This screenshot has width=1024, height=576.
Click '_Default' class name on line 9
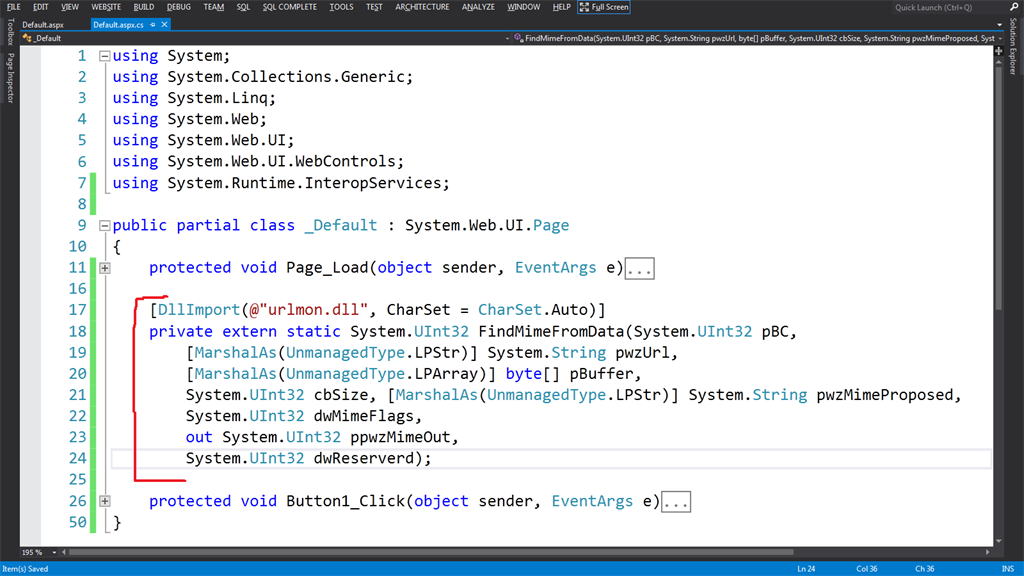(341, 225)
